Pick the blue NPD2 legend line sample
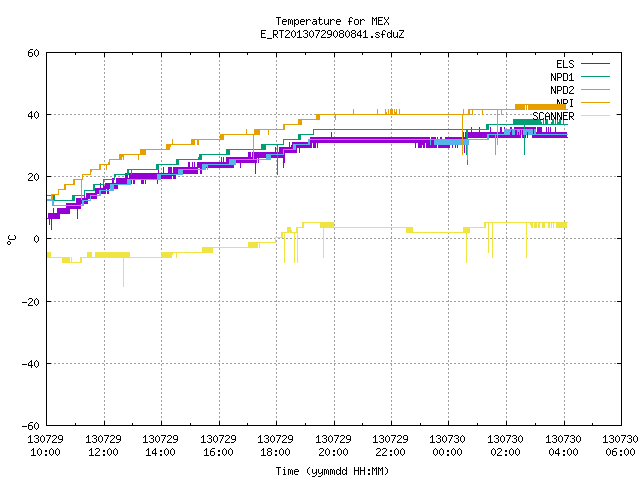Viewport: 640px width, 480px height. pos(595,89)
